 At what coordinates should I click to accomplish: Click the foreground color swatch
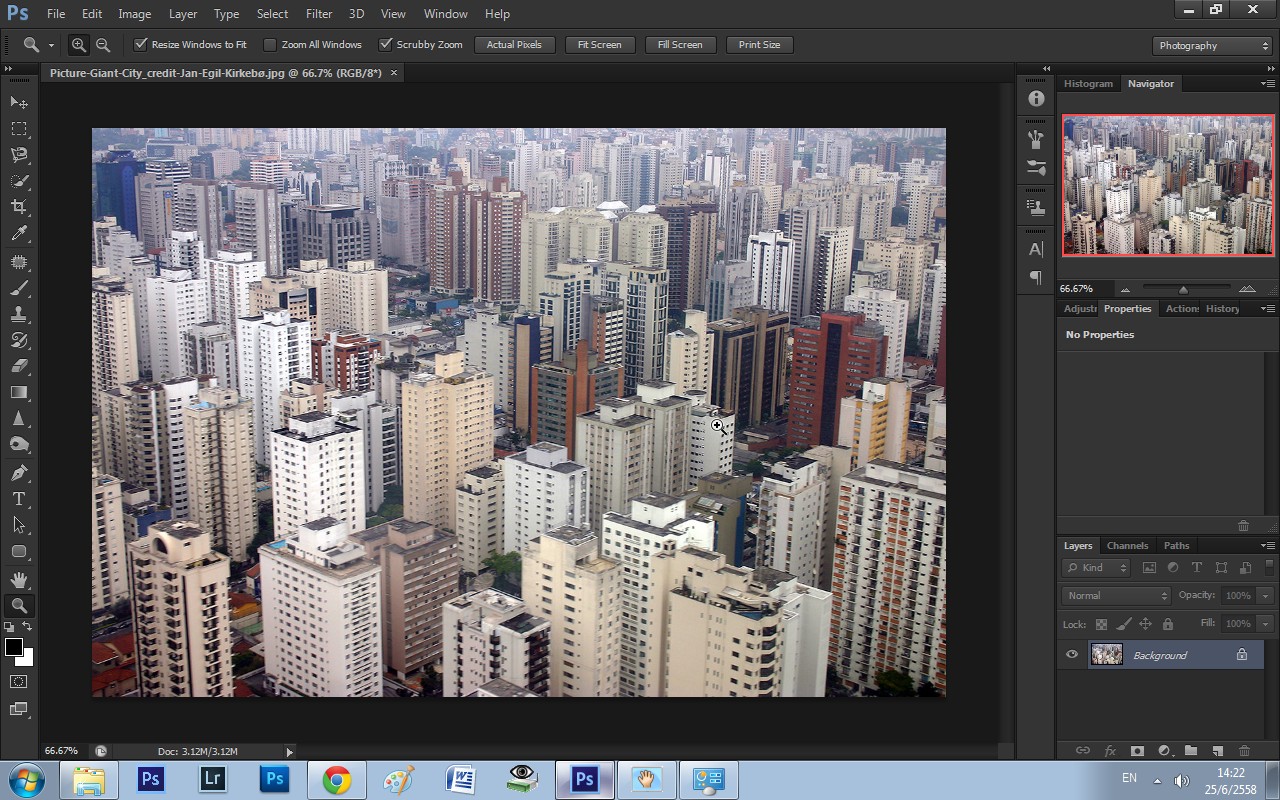tap(13, 647)
